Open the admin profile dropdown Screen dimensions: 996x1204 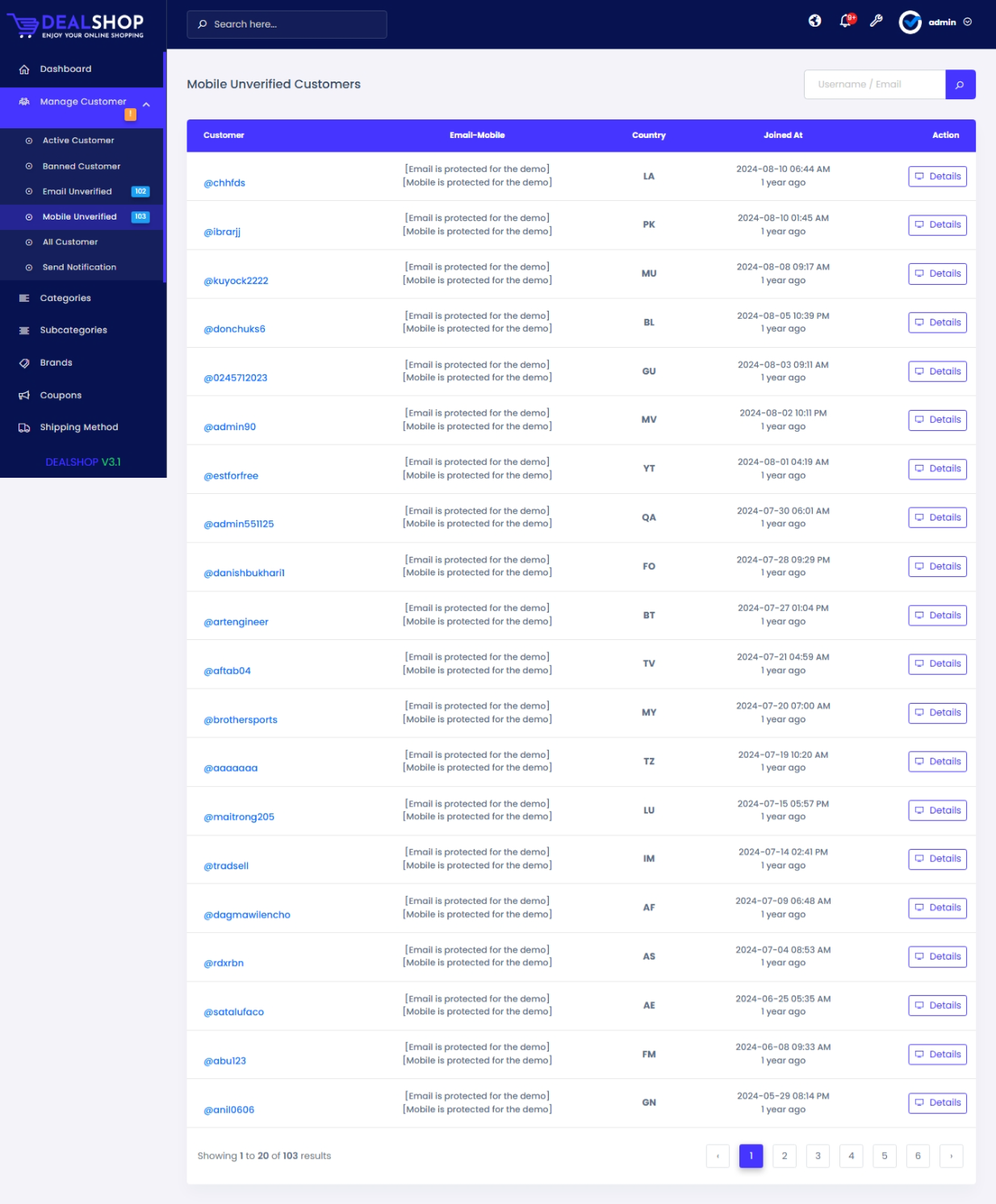(935, 23)
